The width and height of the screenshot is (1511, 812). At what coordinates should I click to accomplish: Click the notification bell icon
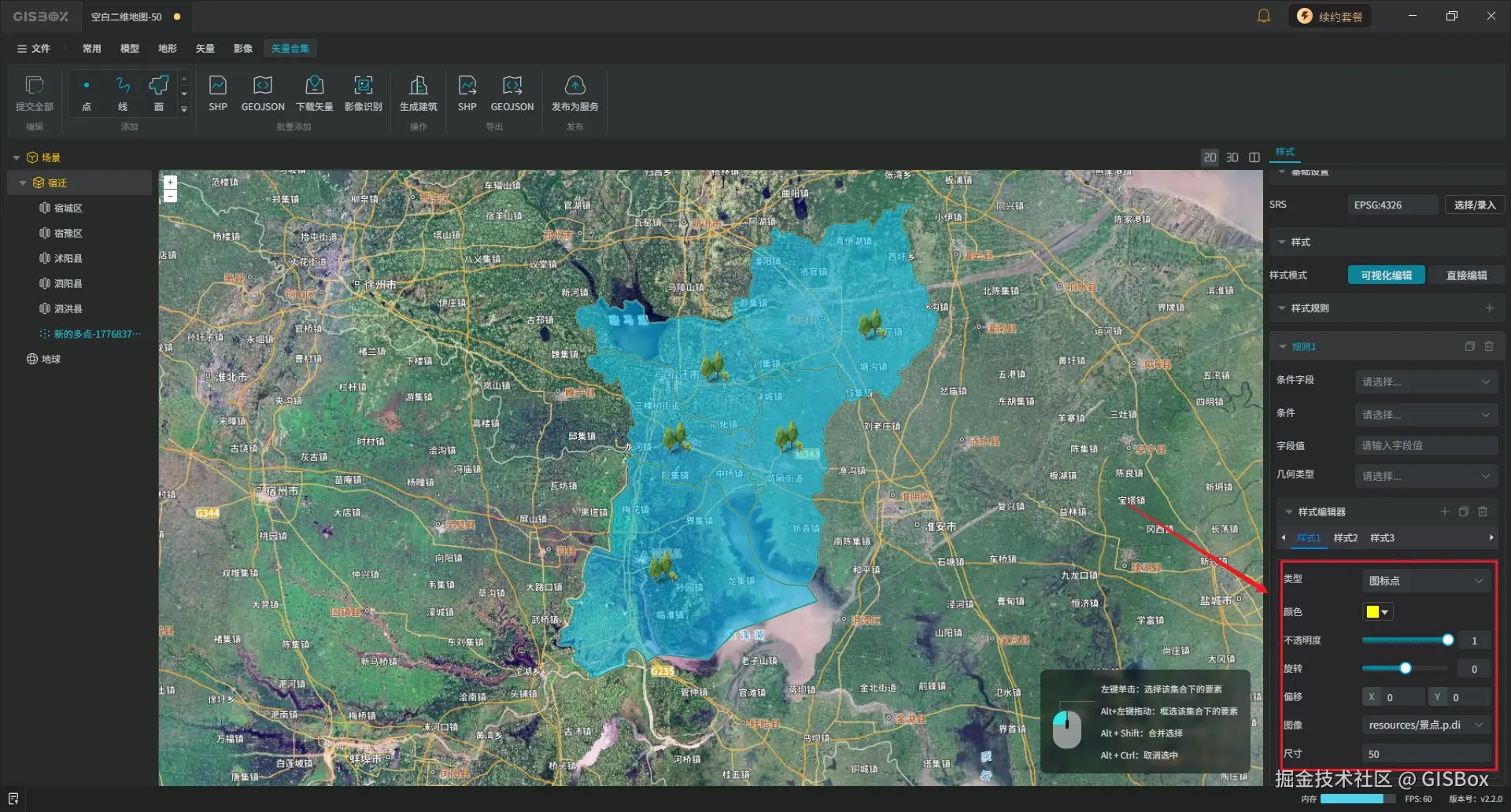tap(1263, 16)
